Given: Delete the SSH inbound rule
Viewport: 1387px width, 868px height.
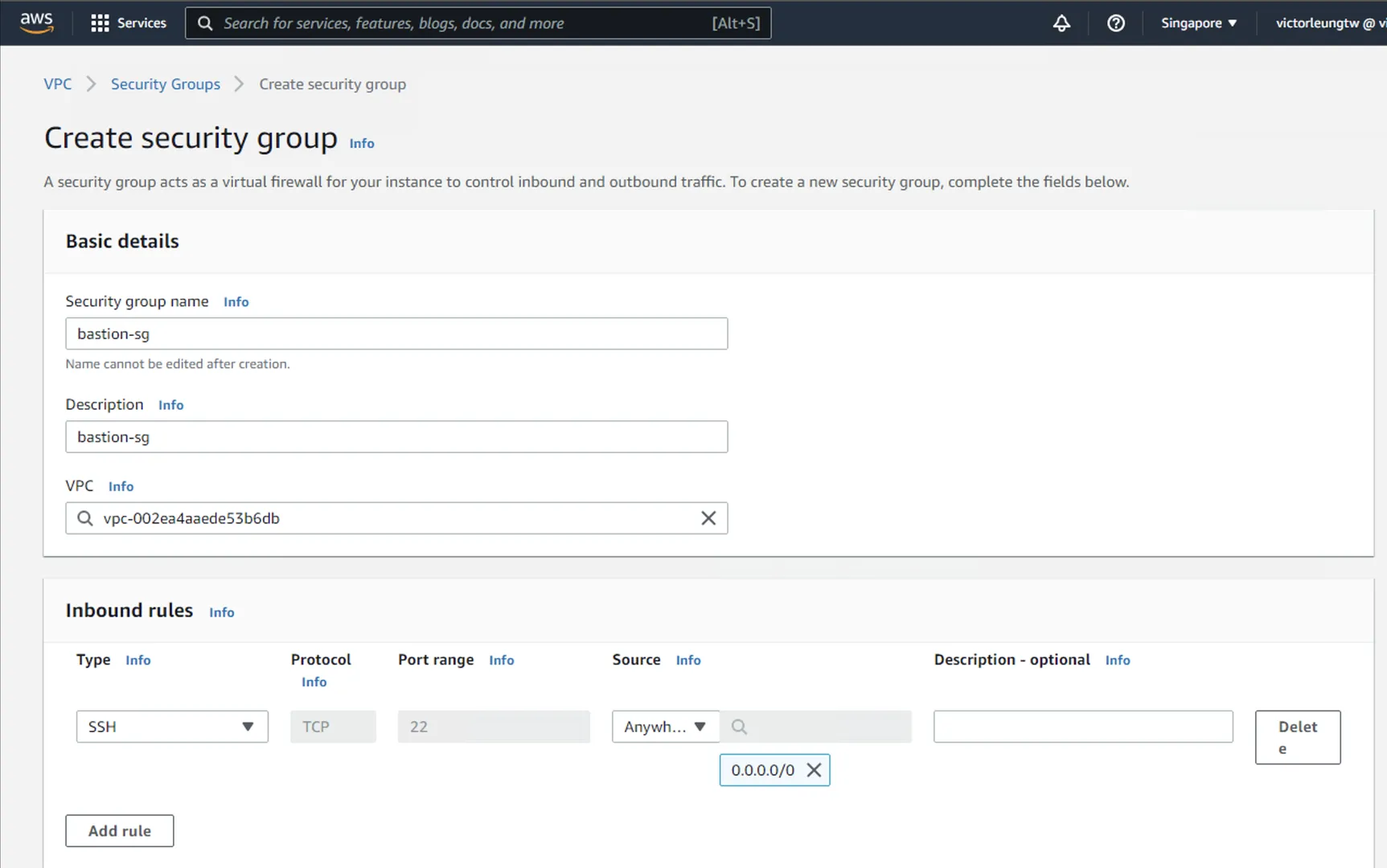Looking at the screenshot, I should (x=1297, y=737).
